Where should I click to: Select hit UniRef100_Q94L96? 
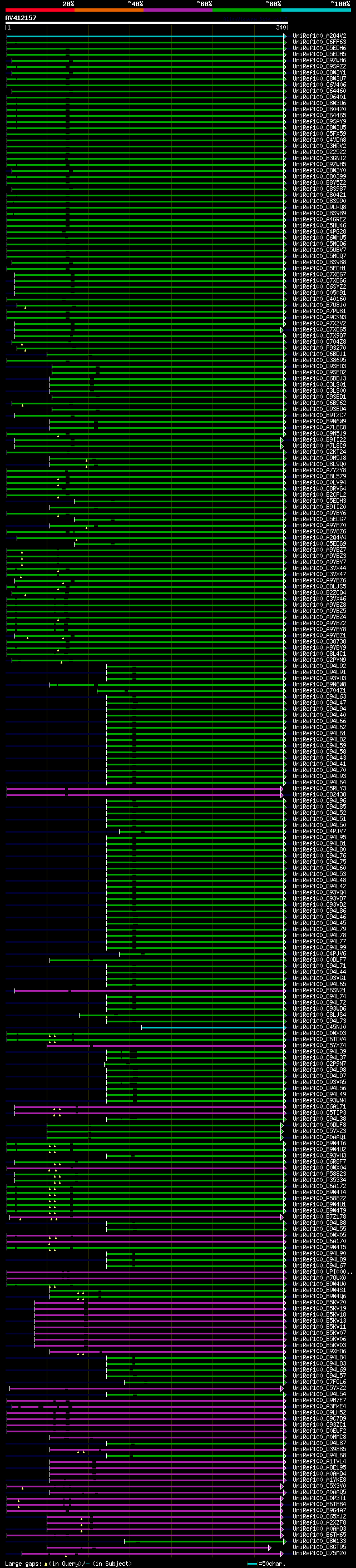319,800
